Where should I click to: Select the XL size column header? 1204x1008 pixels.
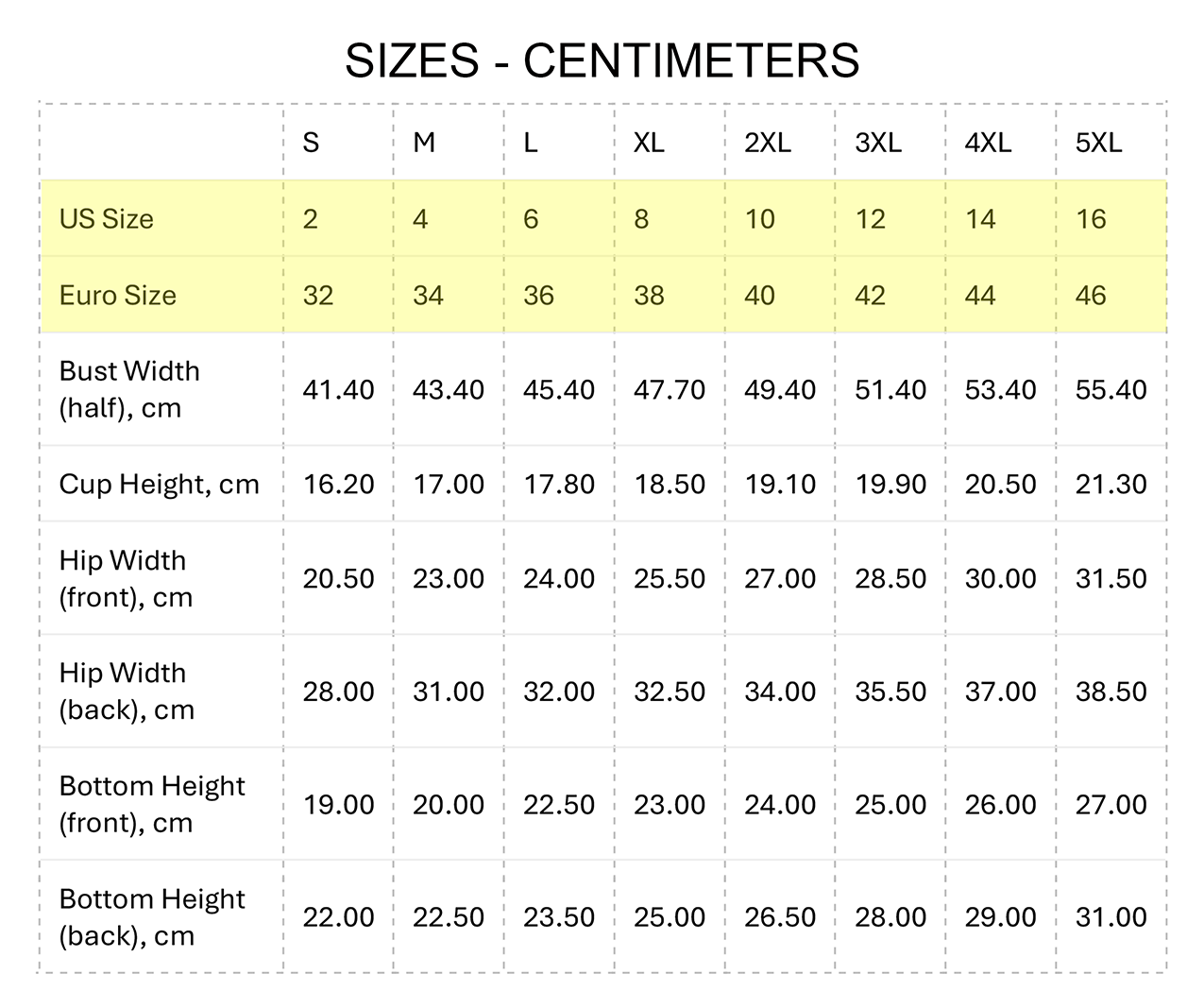click(649, 143)
